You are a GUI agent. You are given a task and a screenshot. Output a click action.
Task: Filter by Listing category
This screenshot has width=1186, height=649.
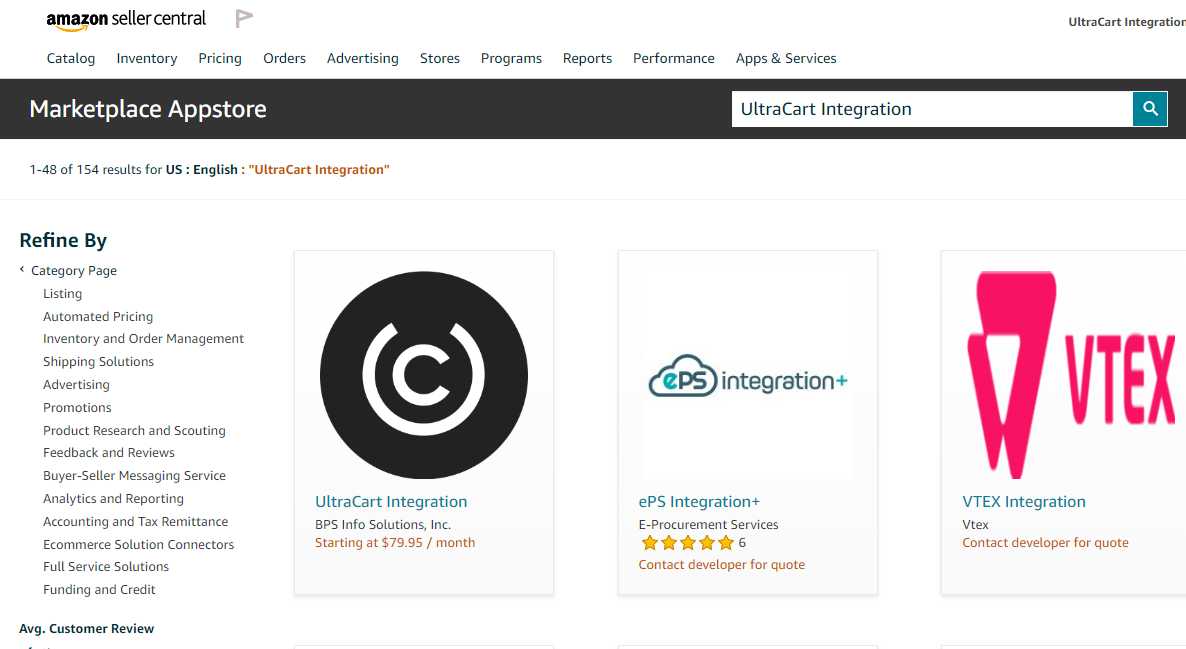[63, 293]
